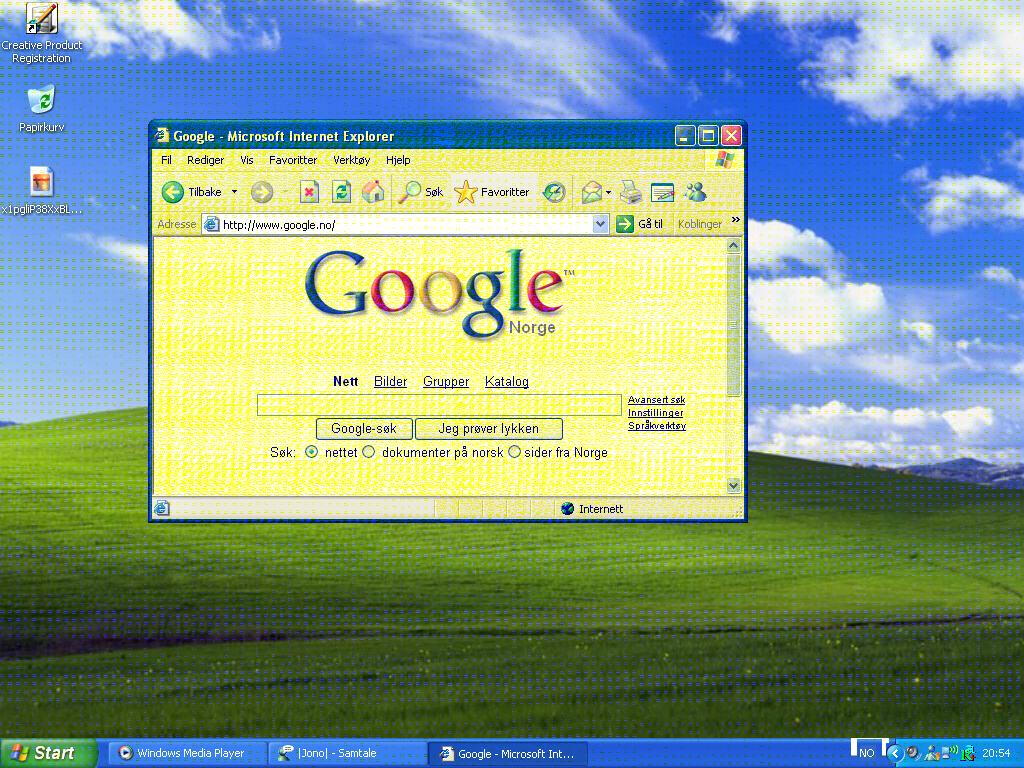Screen dimensions: 1024x768
Task: Click the Mail envelope icon
Action: 591,192
